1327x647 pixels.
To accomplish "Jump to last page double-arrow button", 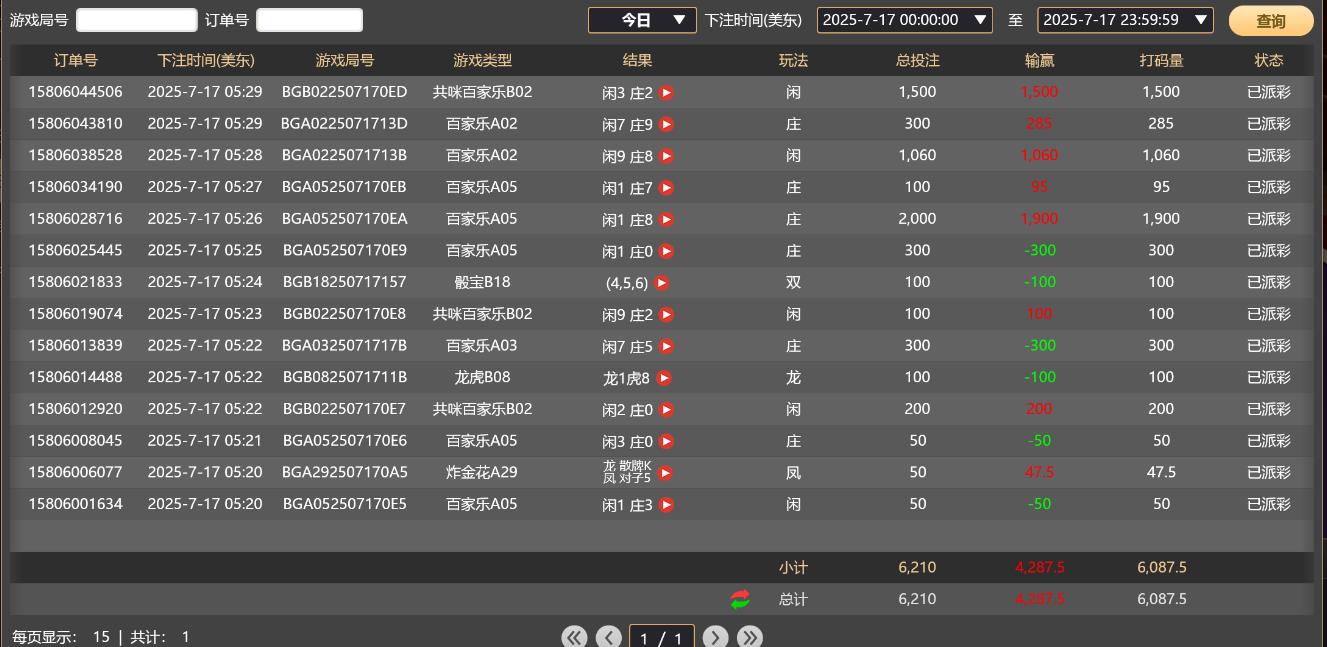I will coord(750,637).
